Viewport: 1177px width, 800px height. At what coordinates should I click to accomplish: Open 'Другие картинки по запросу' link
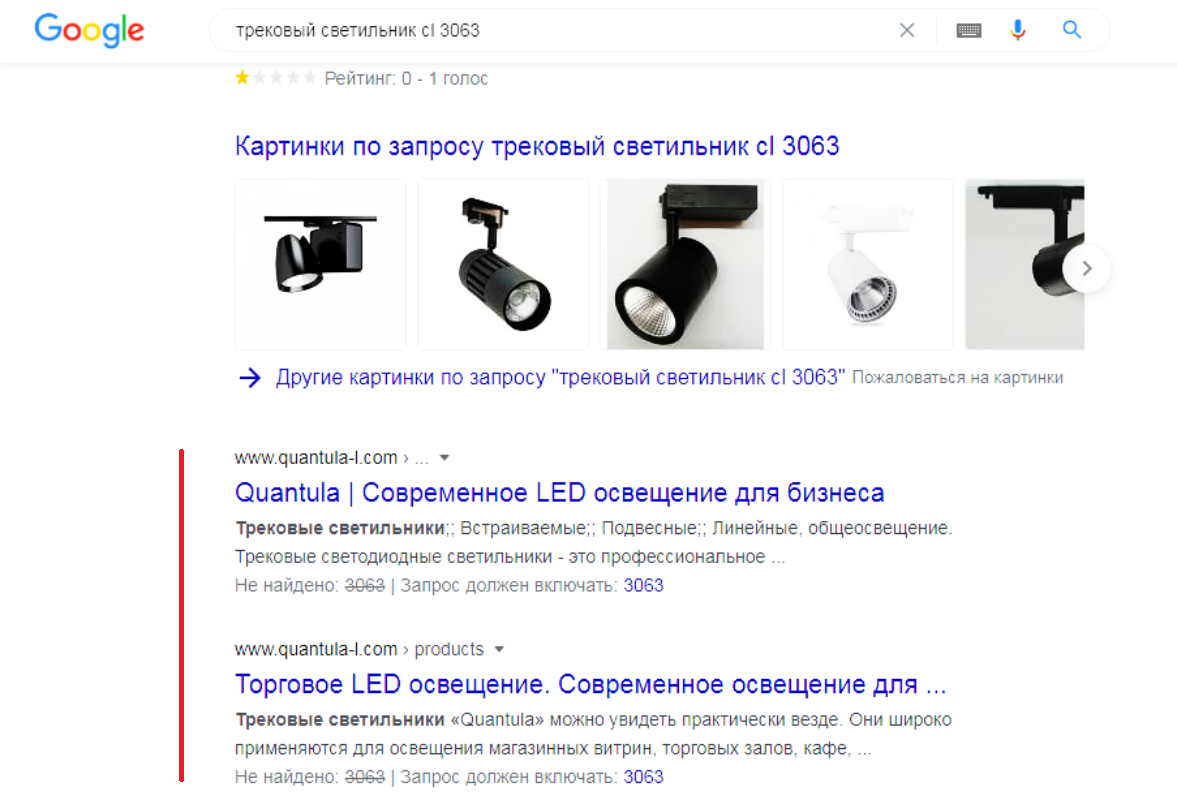(x=560, y=377)
